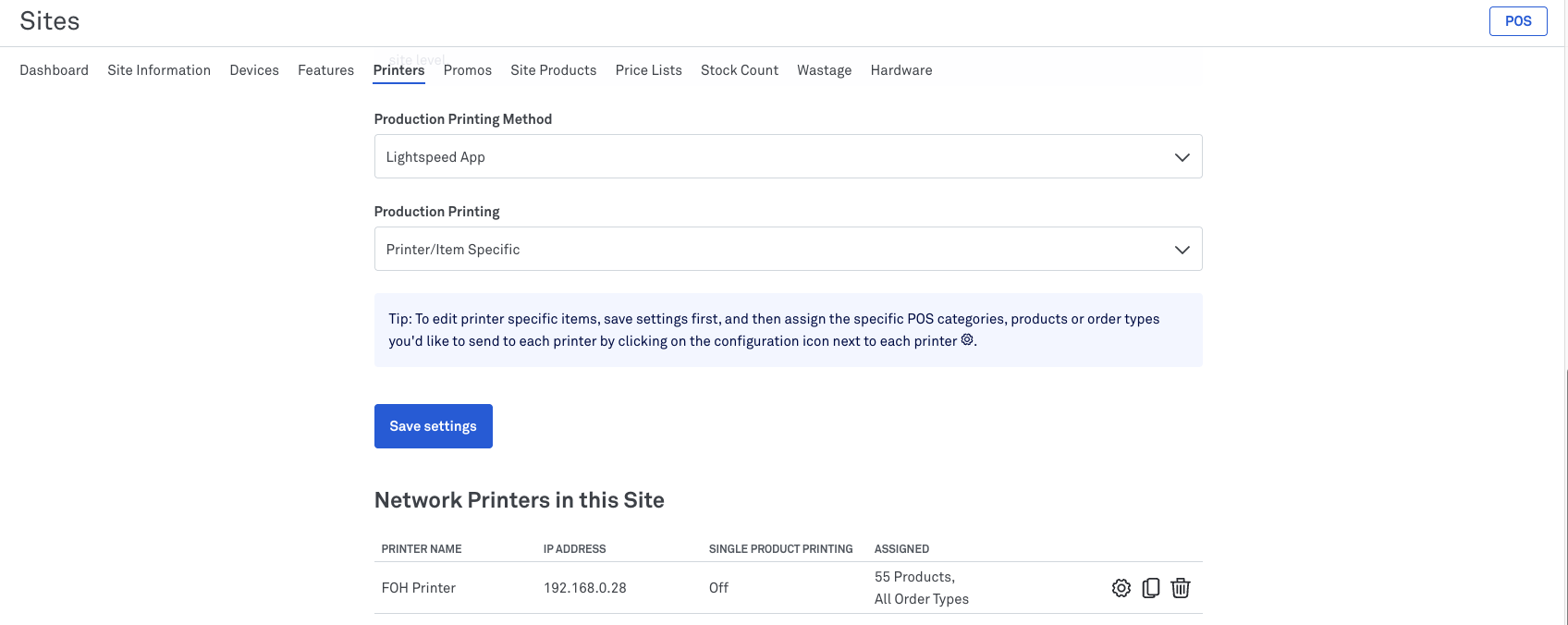Image resolution: width=1568 pixels, height=625 pixels.
Task: Click the ASSIGNED column header
Action: [902, 549]
